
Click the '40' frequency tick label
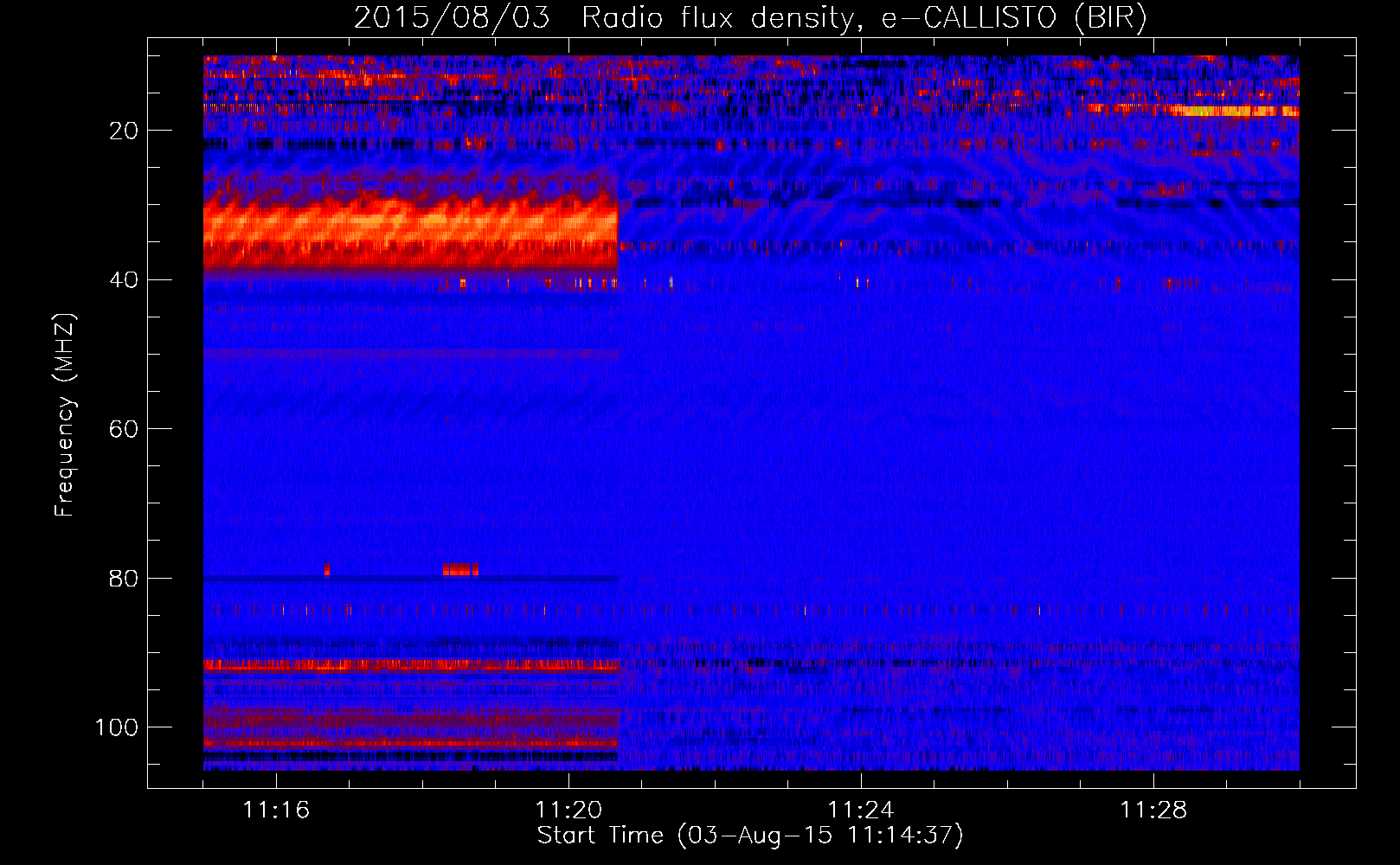click(124, 280)
